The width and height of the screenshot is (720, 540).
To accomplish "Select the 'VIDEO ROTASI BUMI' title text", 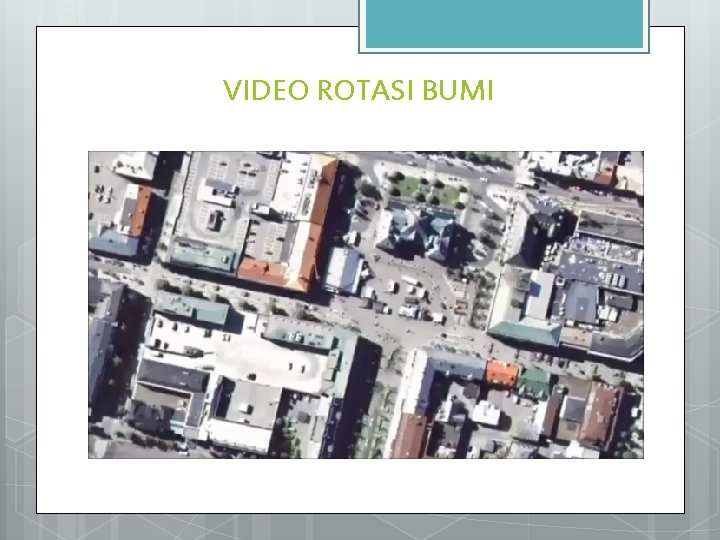I will pos(358,90).
